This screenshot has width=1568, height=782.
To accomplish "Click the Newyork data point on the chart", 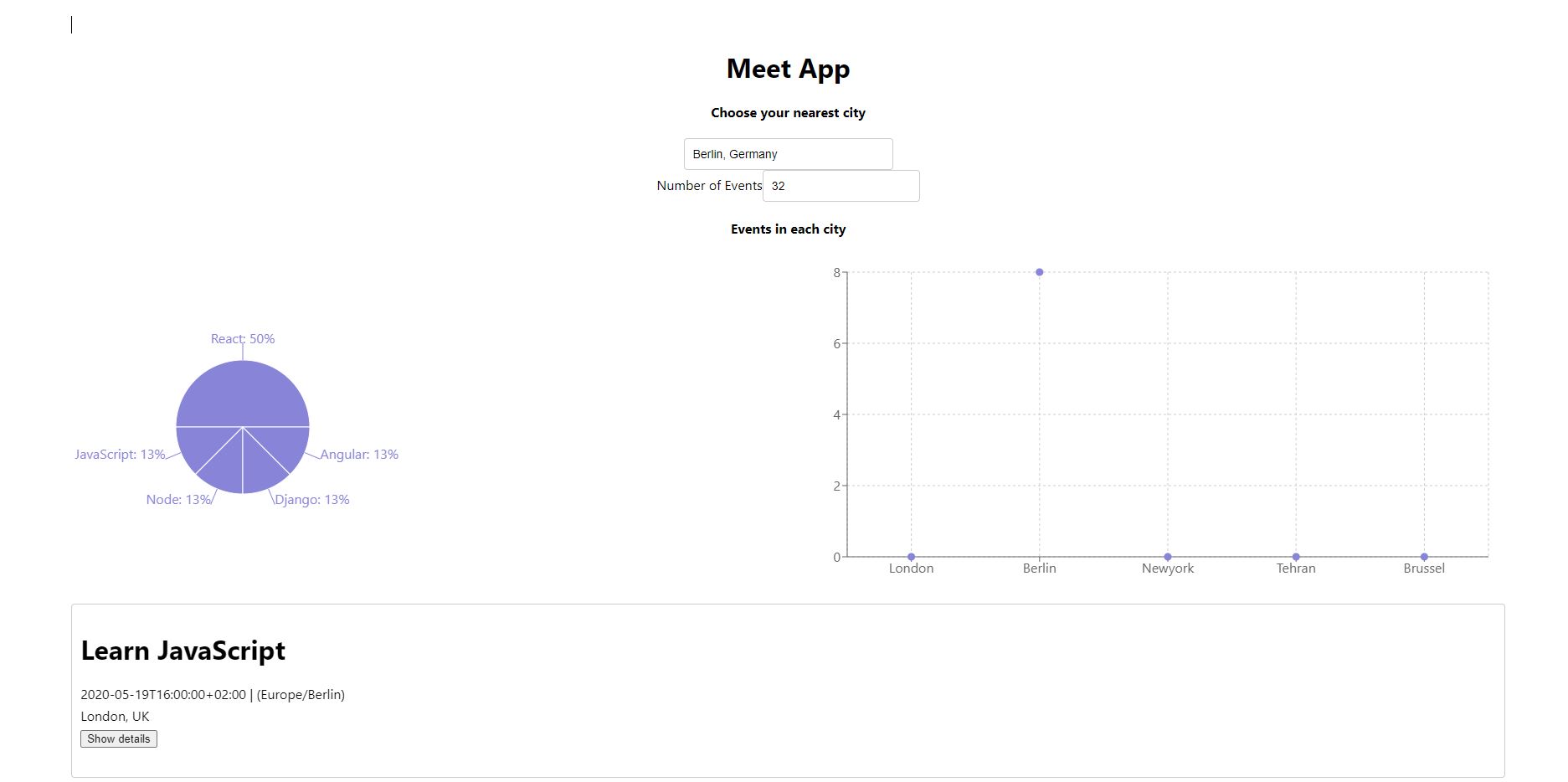I will point(1167,556).
